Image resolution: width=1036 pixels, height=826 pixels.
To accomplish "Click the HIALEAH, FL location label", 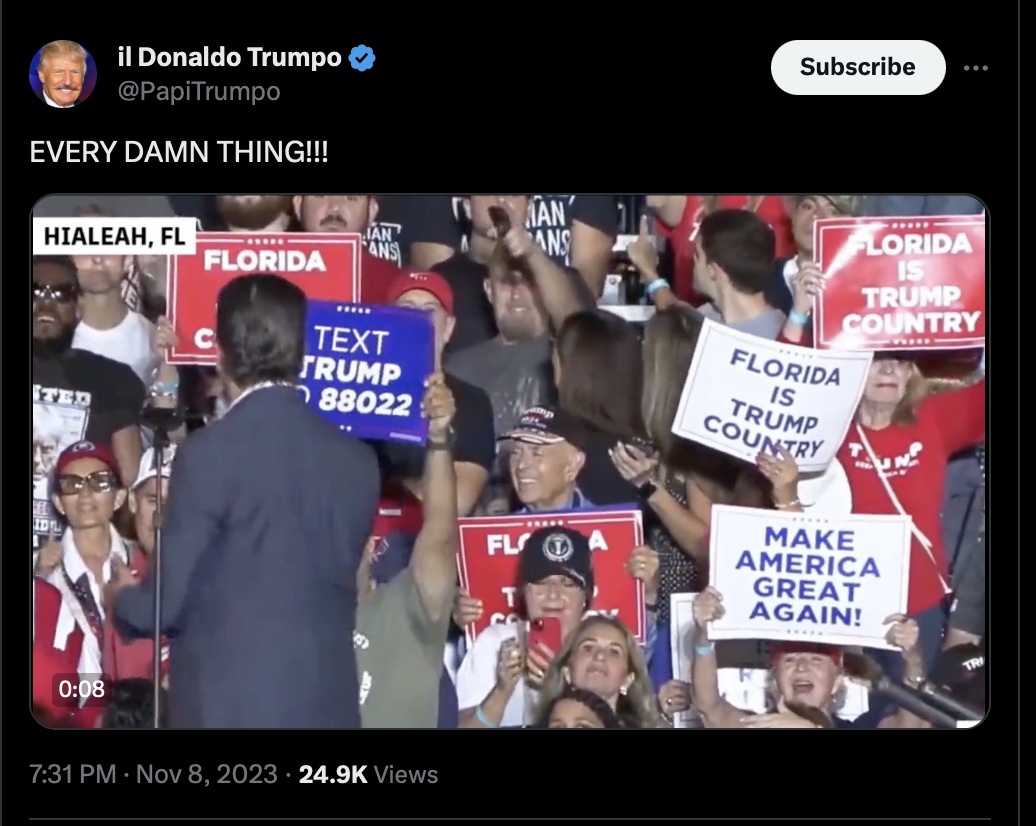I will tap(114, 236).
